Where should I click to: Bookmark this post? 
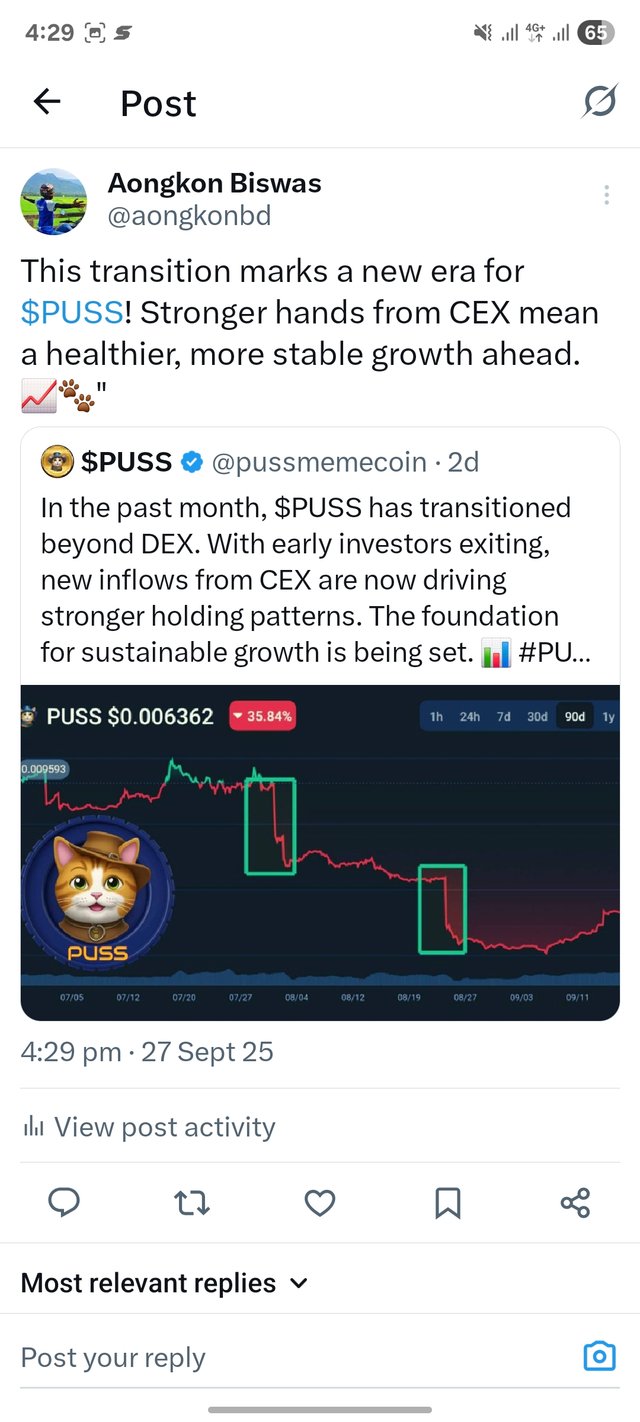coord(447,1203)
